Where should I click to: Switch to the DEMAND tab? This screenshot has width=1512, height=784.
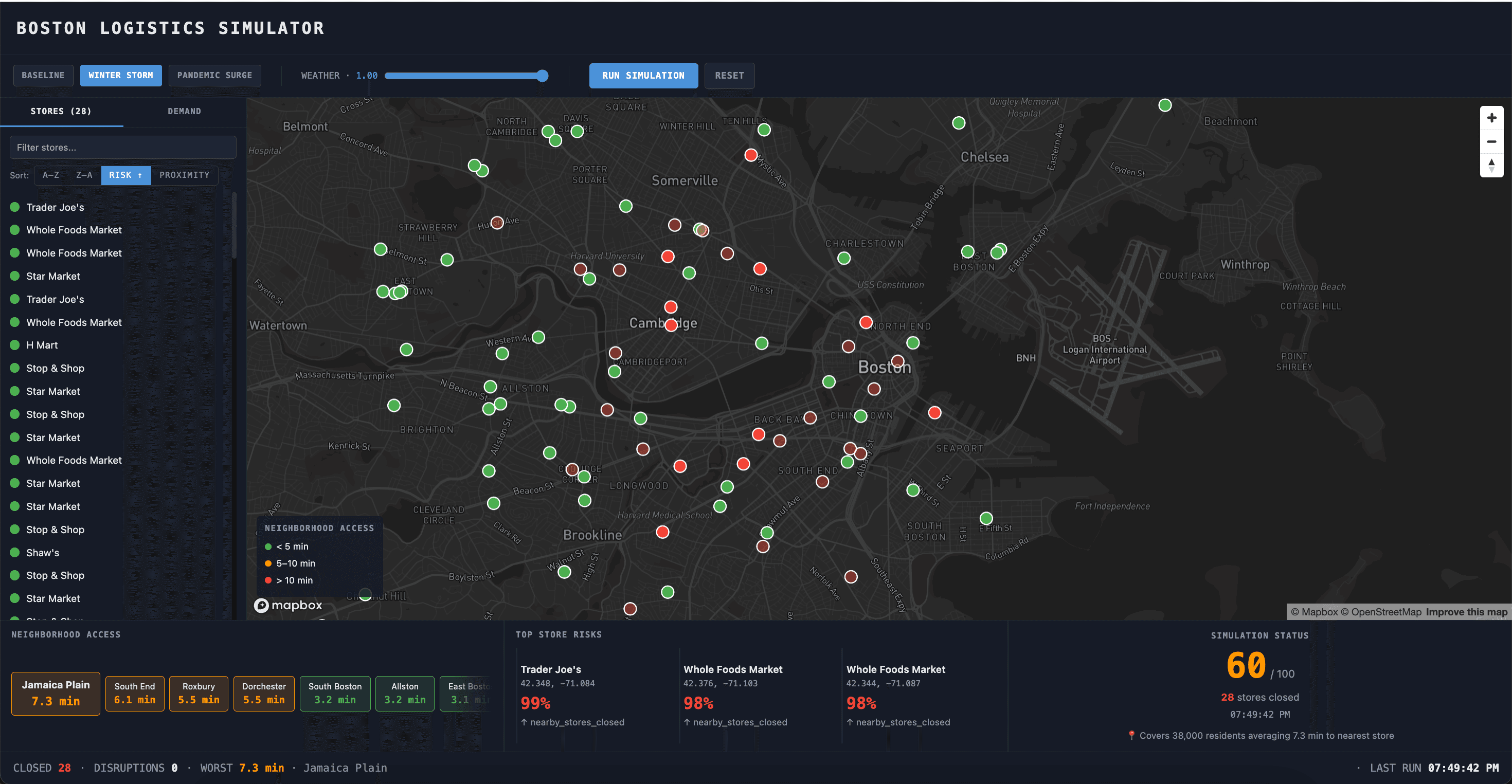[184, 111]
